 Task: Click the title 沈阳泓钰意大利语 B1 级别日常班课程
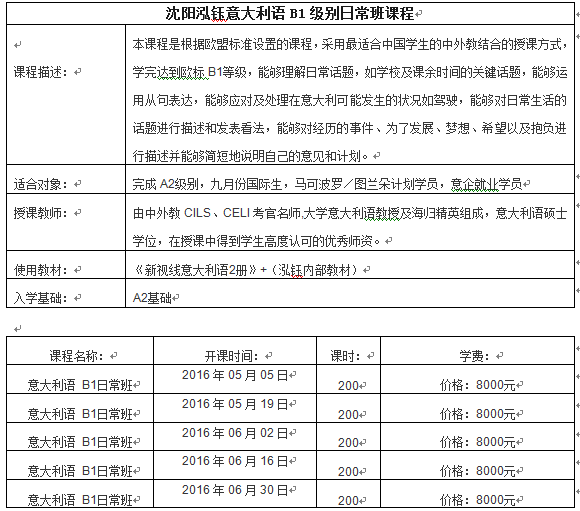pos(289,14)
